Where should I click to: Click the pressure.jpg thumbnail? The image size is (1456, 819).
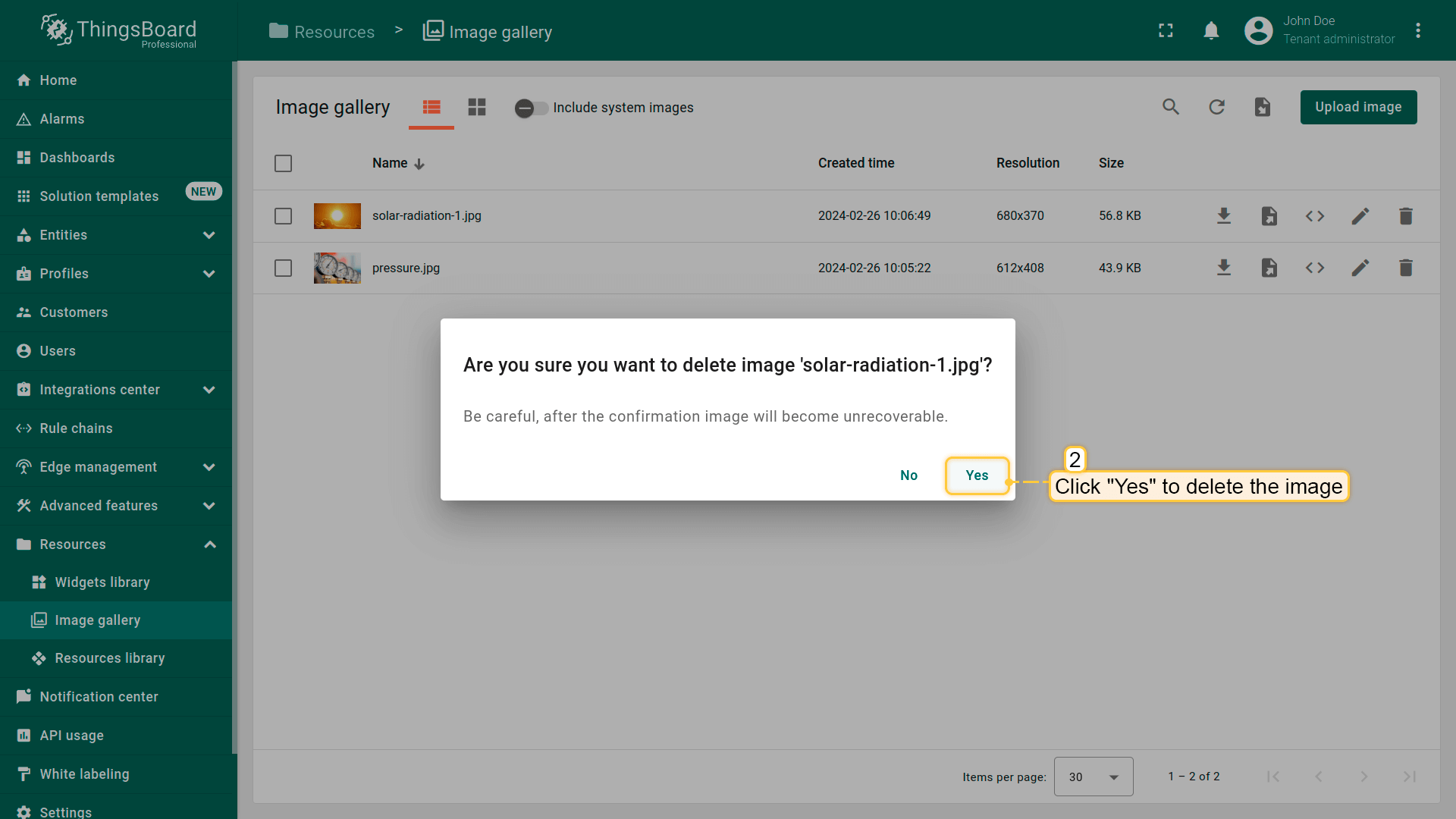(337, 268)
